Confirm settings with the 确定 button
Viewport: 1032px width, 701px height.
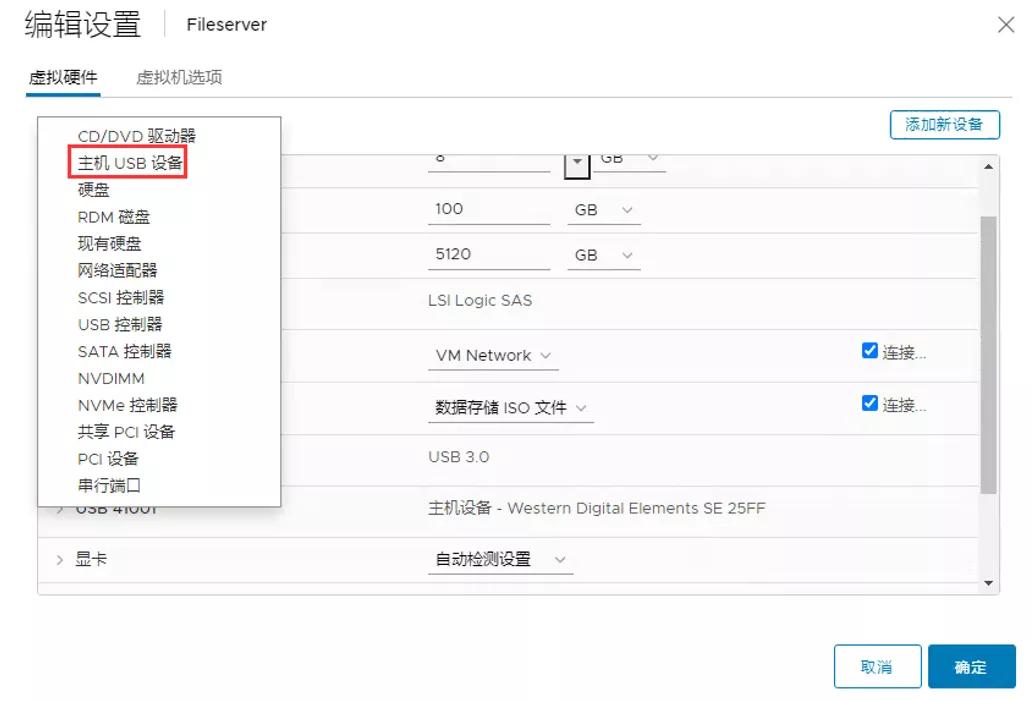(x=971, y=666)
